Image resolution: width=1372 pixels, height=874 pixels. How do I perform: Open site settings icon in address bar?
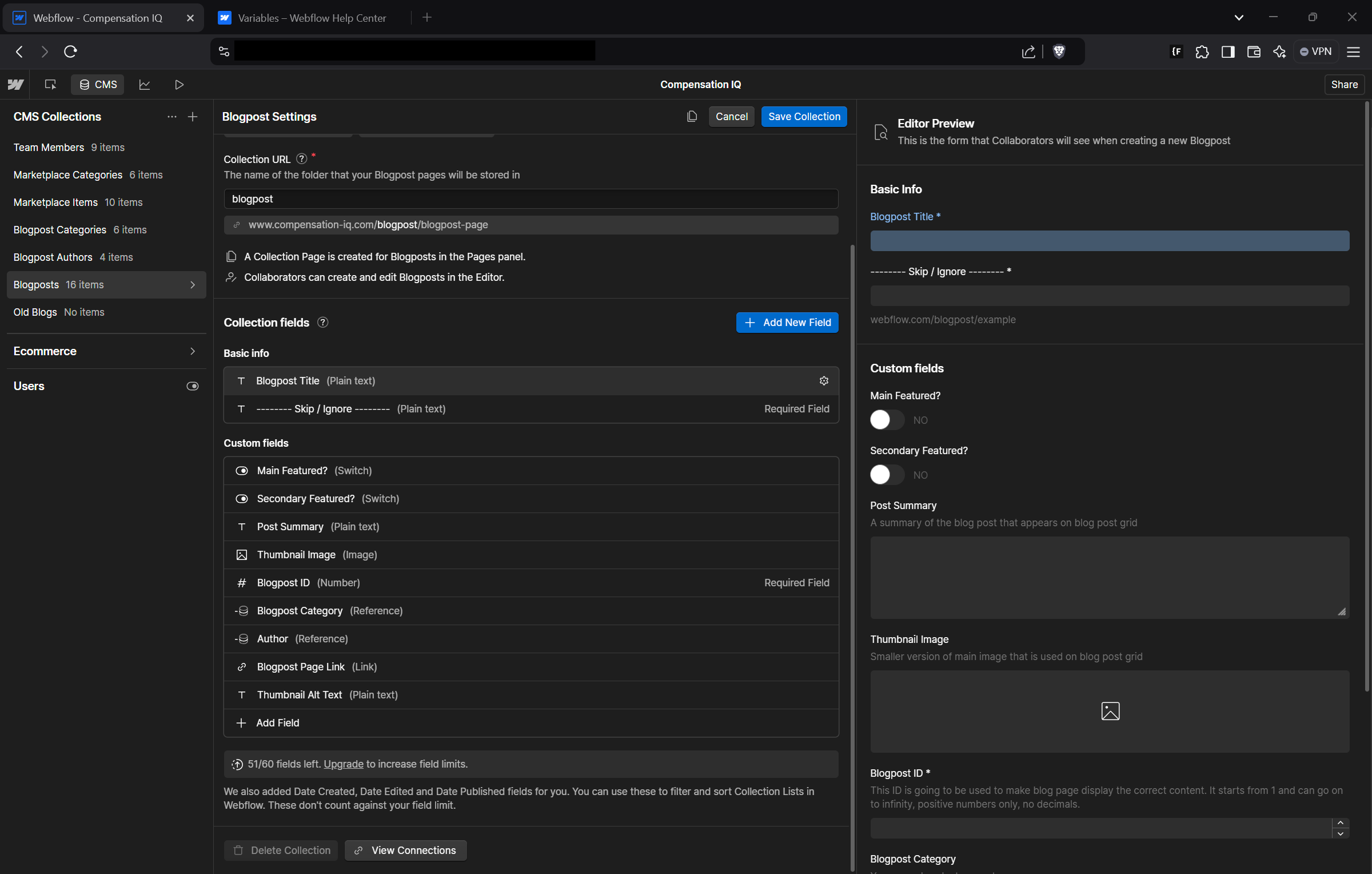tap(224, 51)
